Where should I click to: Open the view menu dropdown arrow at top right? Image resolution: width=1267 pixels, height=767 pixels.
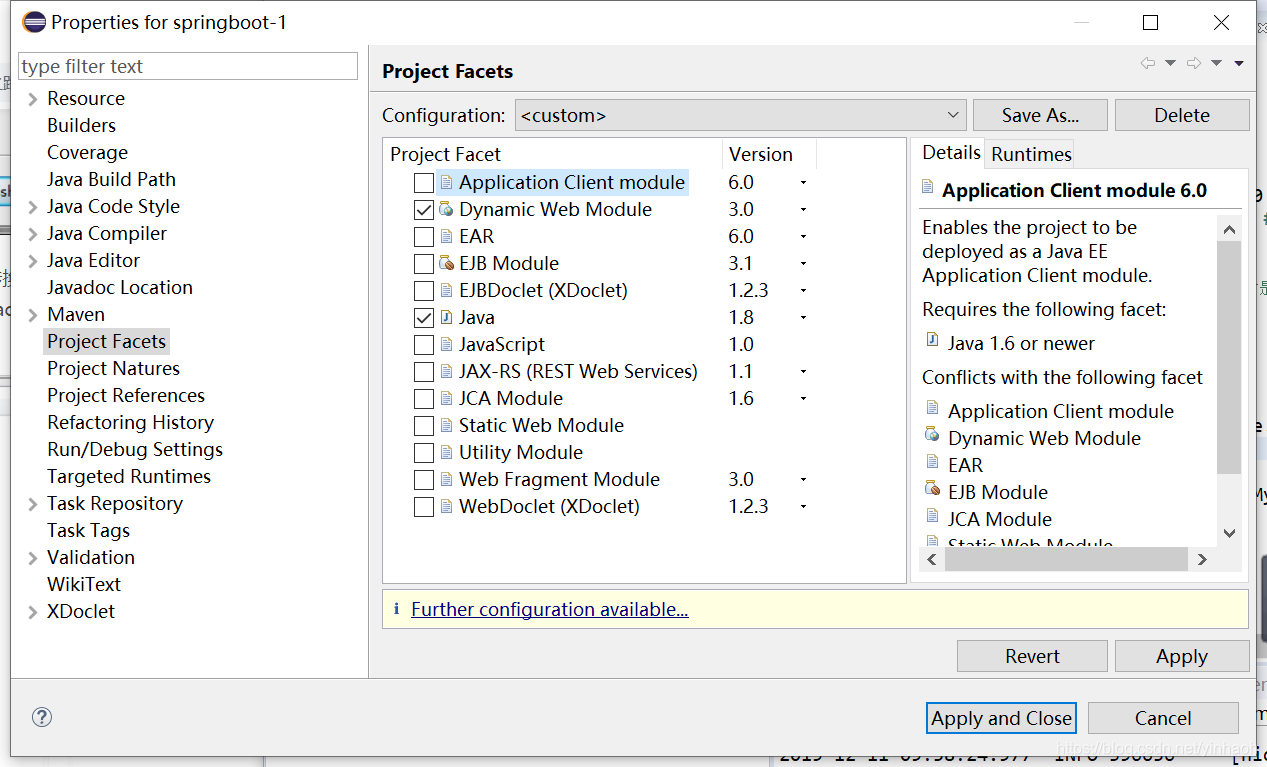tap(1239, 63)
